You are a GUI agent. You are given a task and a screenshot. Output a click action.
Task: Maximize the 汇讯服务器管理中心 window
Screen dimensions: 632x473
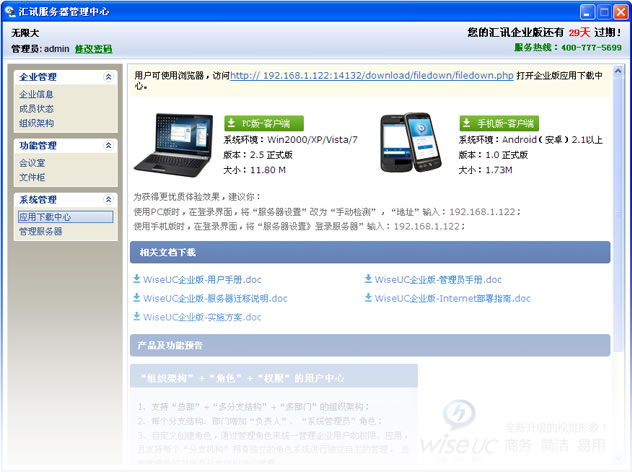pyautogui.click(x=604, y=12)
